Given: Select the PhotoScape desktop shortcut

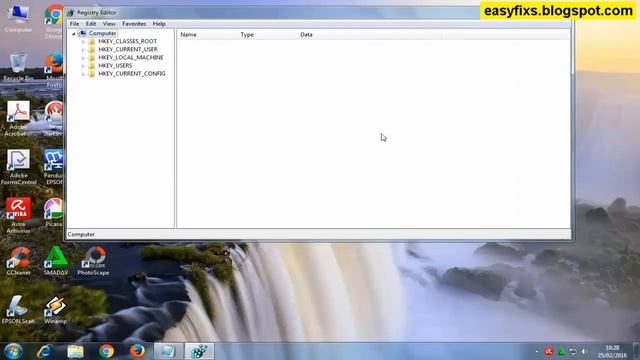Looking at the screenshot, I should (x=93, y=261).
